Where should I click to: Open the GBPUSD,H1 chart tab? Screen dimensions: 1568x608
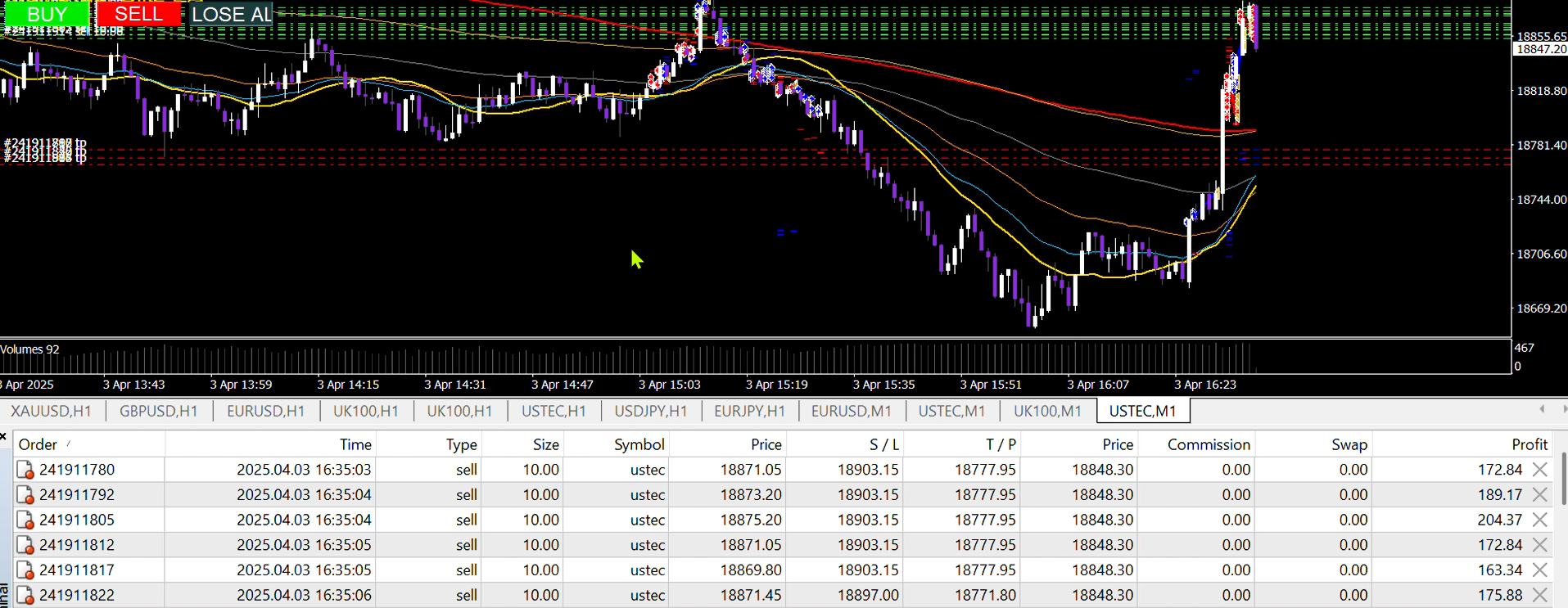(x=159, y=411)
